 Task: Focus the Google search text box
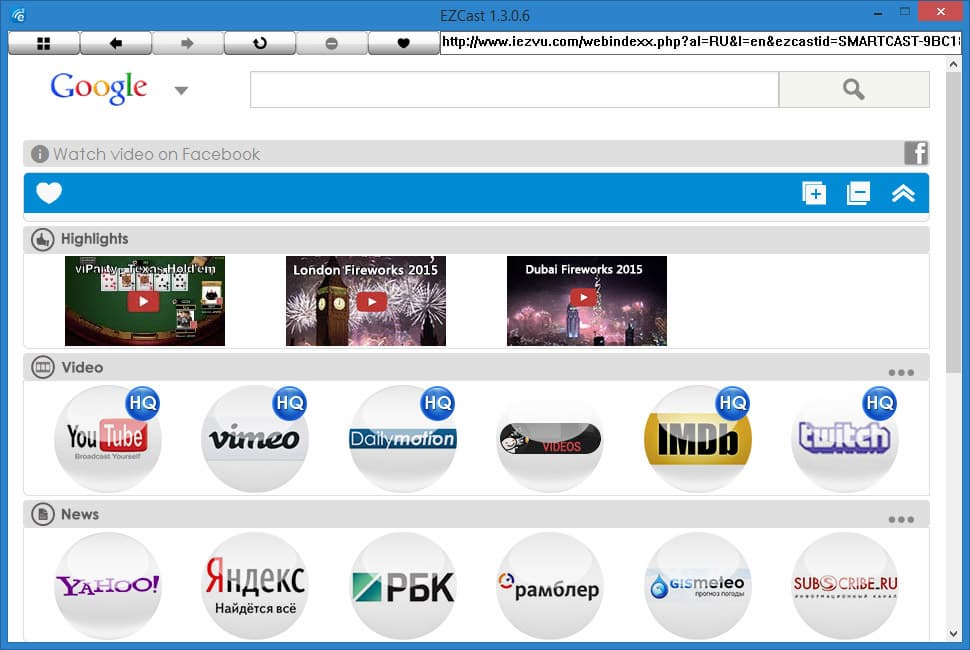(x=514, y=90)
